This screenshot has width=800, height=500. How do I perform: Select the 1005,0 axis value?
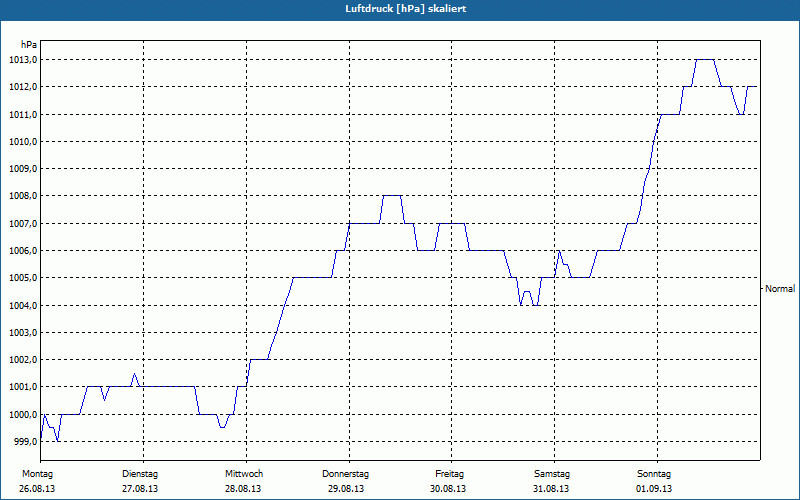[23, 278]
